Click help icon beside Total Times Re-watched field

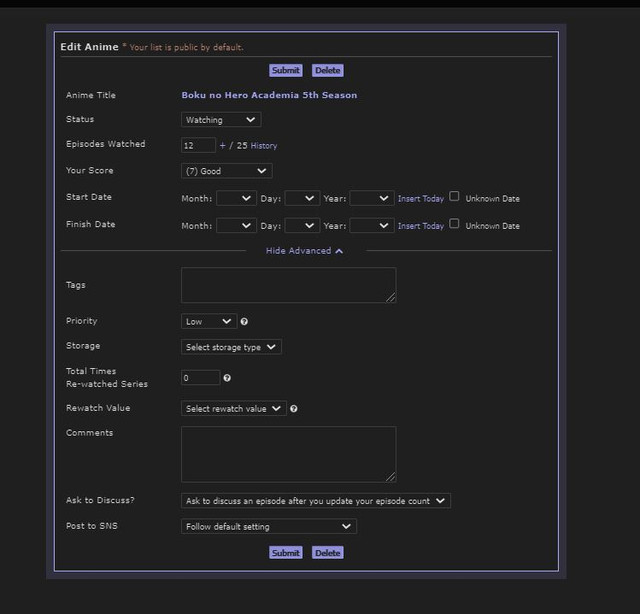[227, 378]
